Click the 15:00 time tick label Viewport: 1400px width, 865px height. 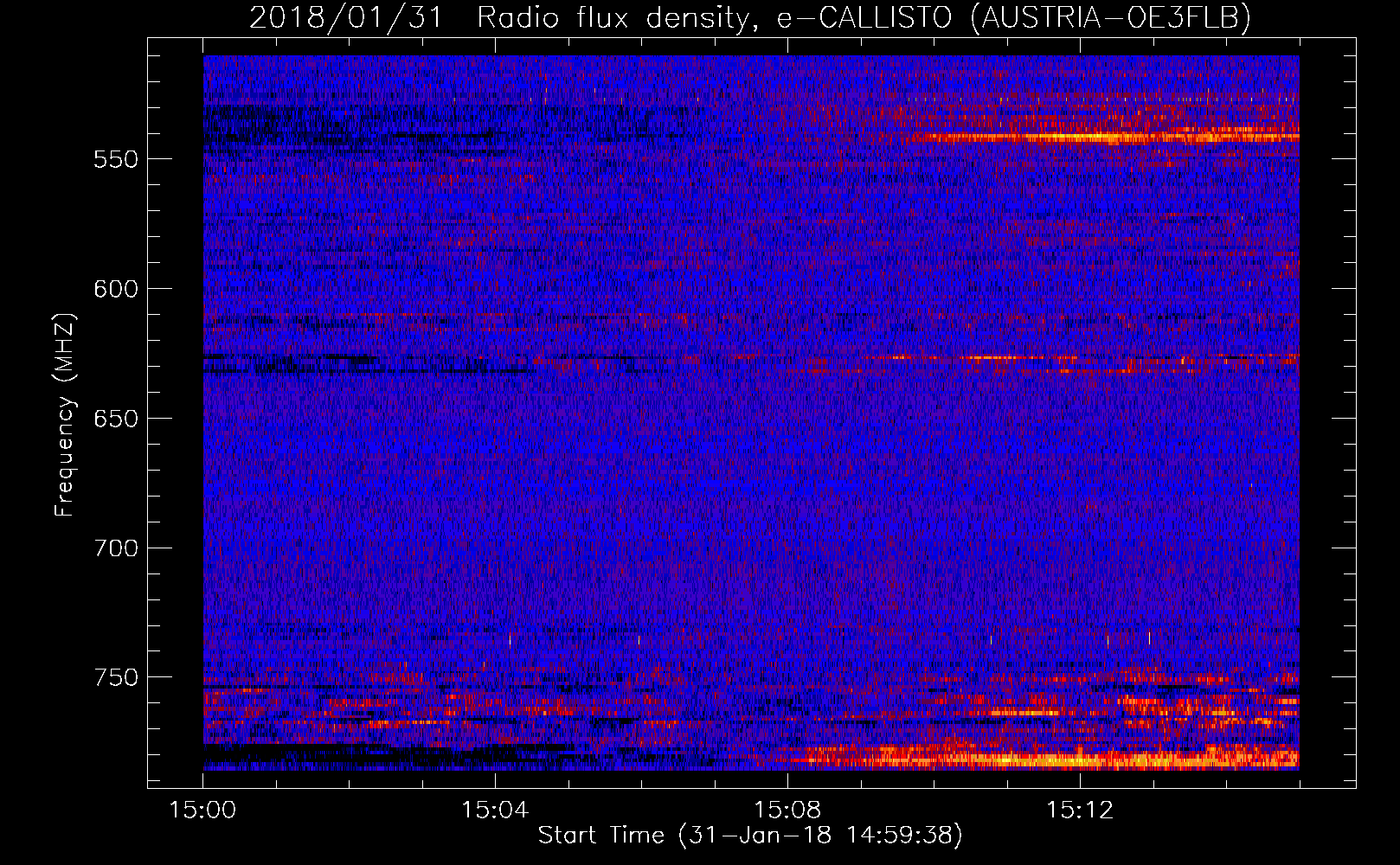[x=202, y=811]
